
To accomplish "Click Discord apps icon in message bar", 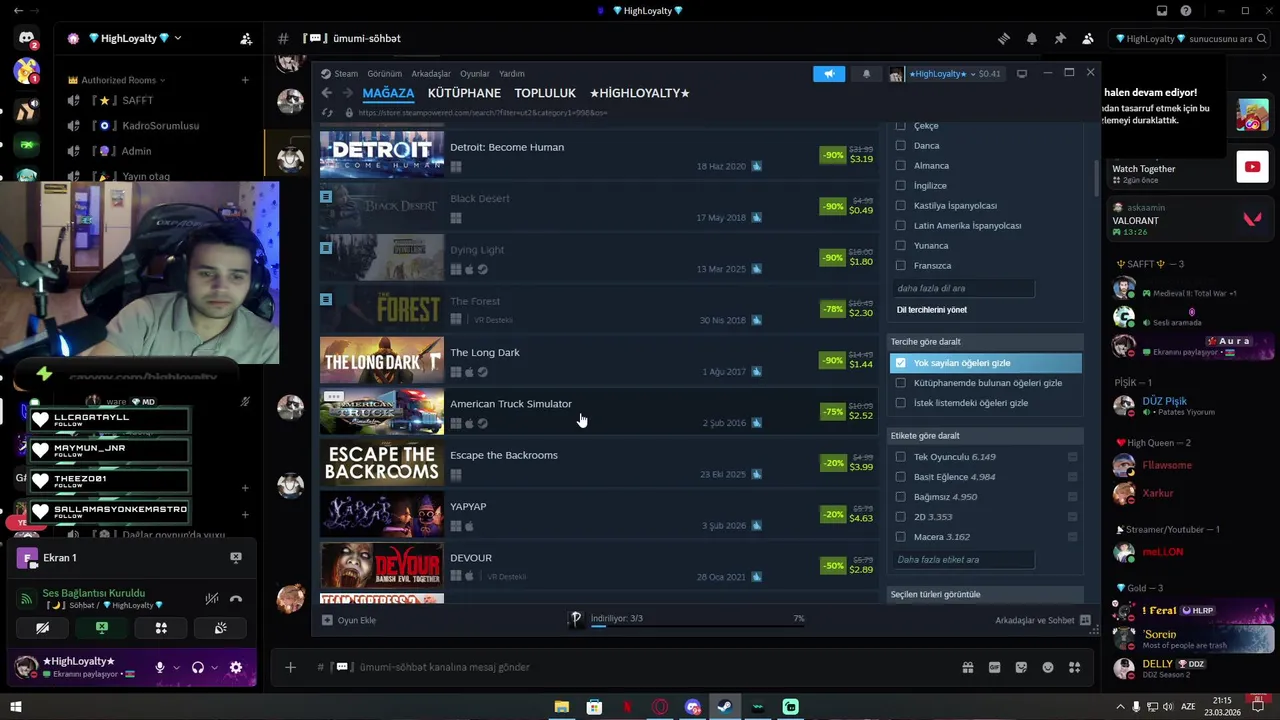I will coord(1075,667).
